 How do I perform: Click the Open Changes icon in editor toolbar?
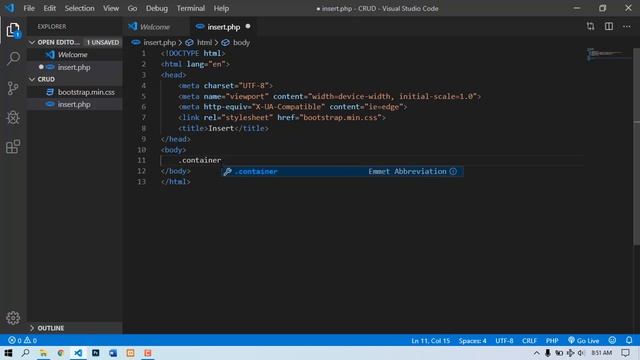pyautogui.click(x=590, y=27)
